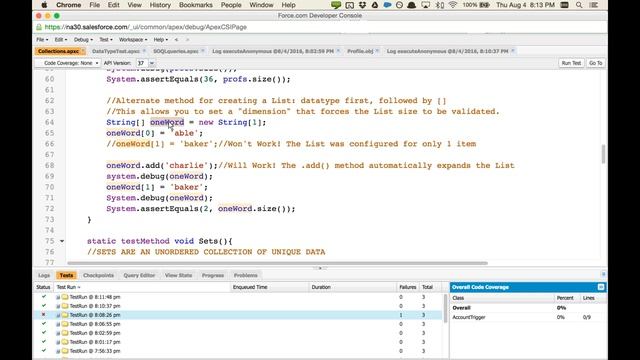Expand the TestRun @ 8:06:55 pm row
Screen dimensions: 640x360
click(58, 324)
